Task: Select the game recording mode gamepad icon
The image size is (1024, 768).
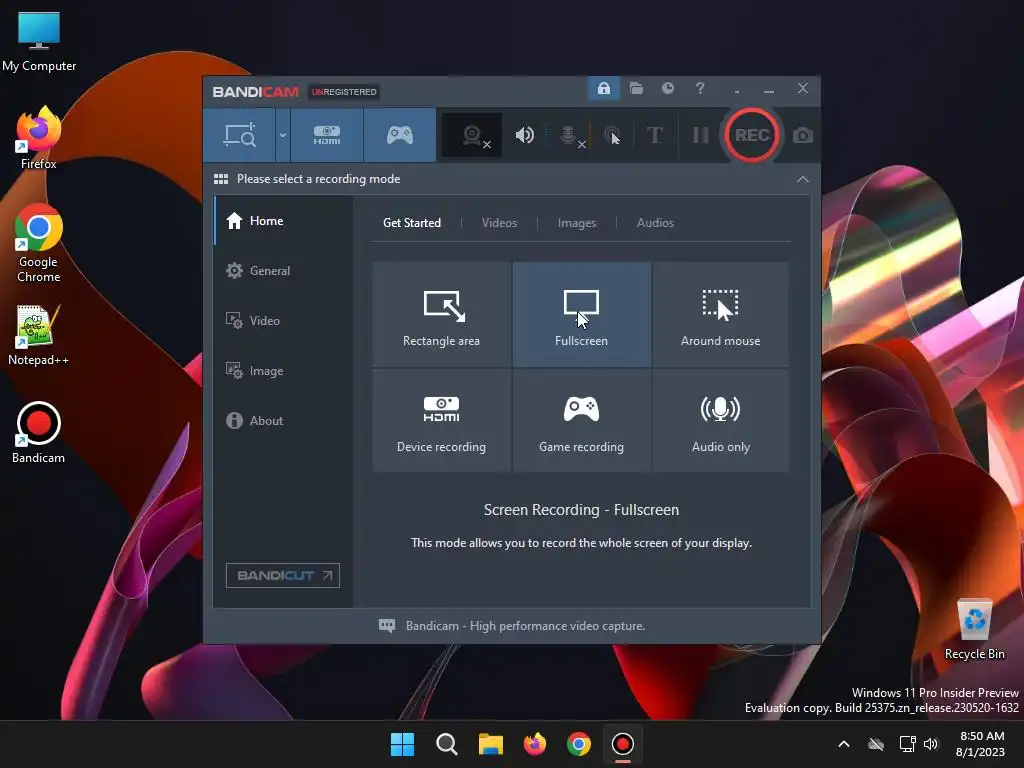Action: tap(400, 135)
